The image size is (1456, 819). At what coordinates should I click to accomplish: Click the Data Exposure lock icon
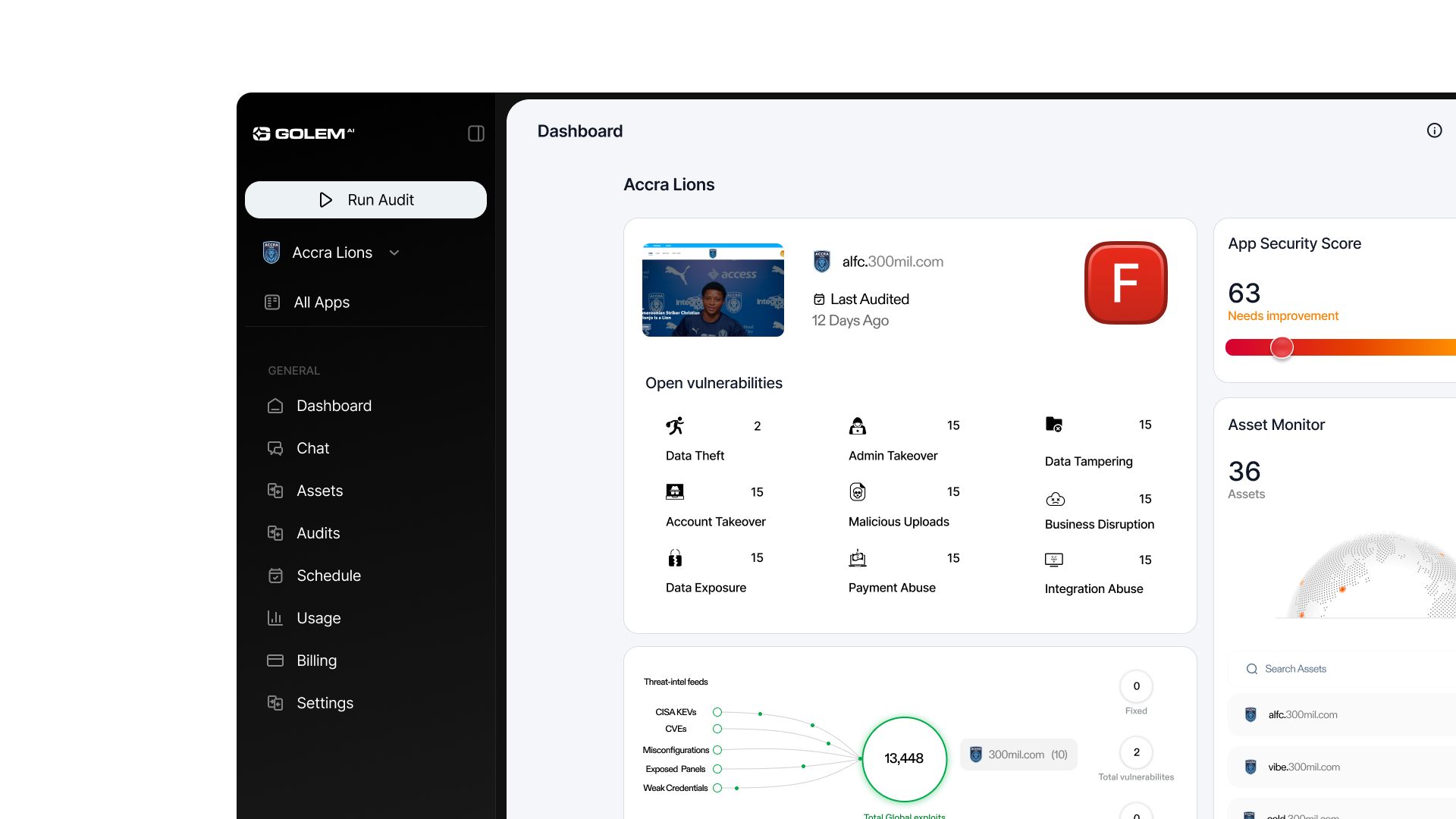click(675, 558)
